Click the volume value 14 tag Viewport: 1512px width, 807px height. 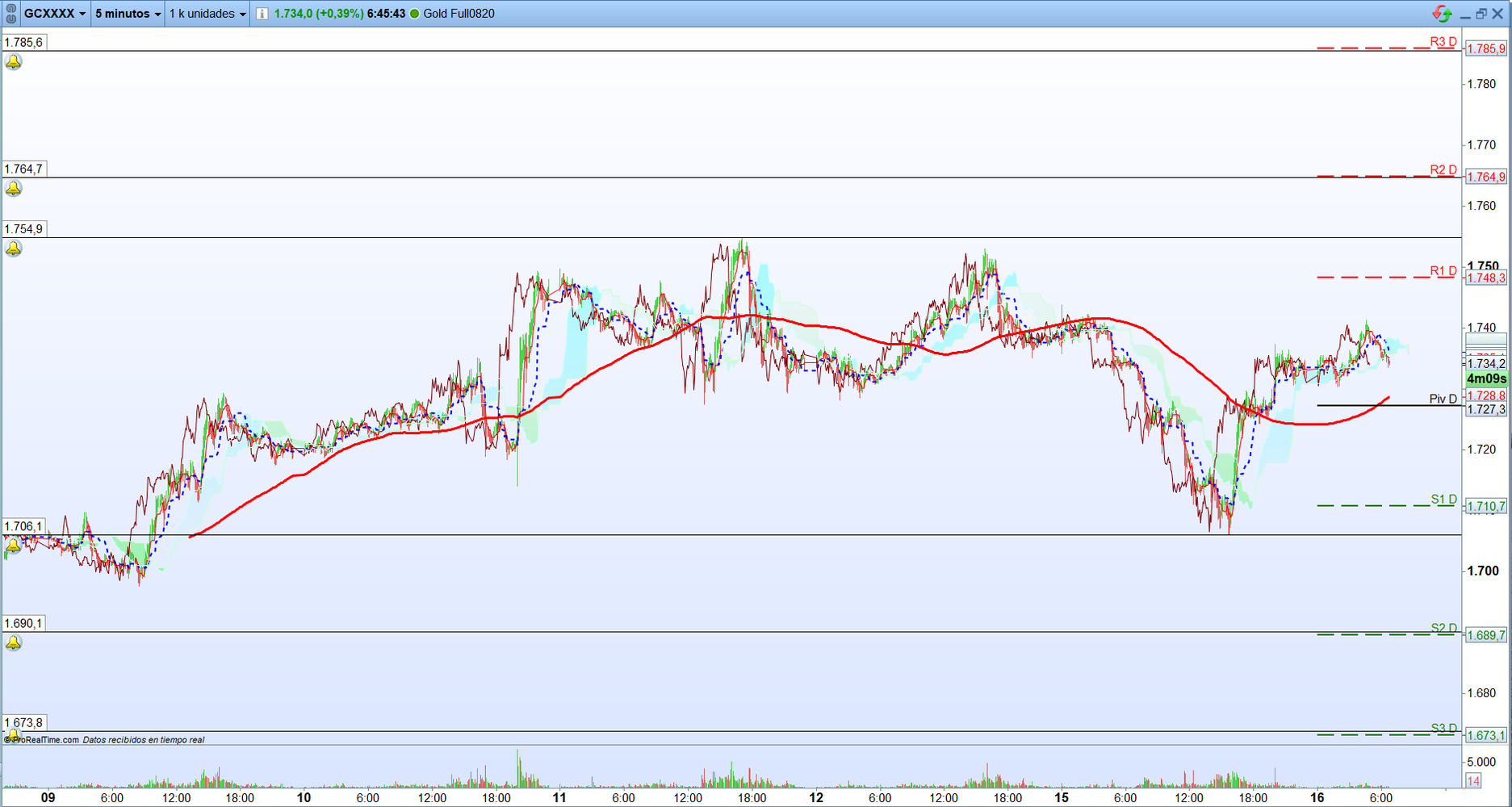click(x=1473, y=780)
